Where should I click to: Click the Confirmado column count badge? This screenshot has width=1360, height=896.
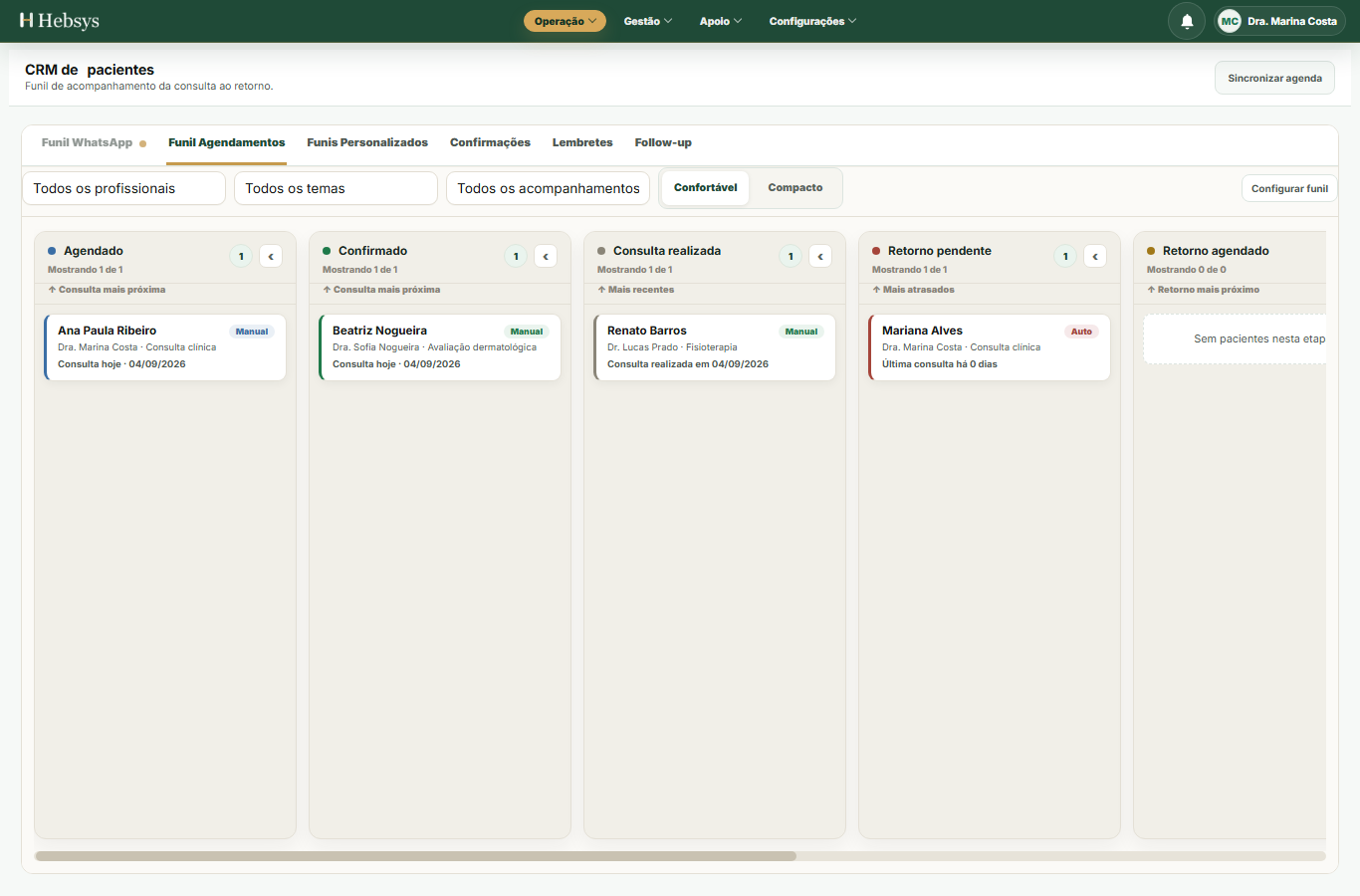(516, 256)
